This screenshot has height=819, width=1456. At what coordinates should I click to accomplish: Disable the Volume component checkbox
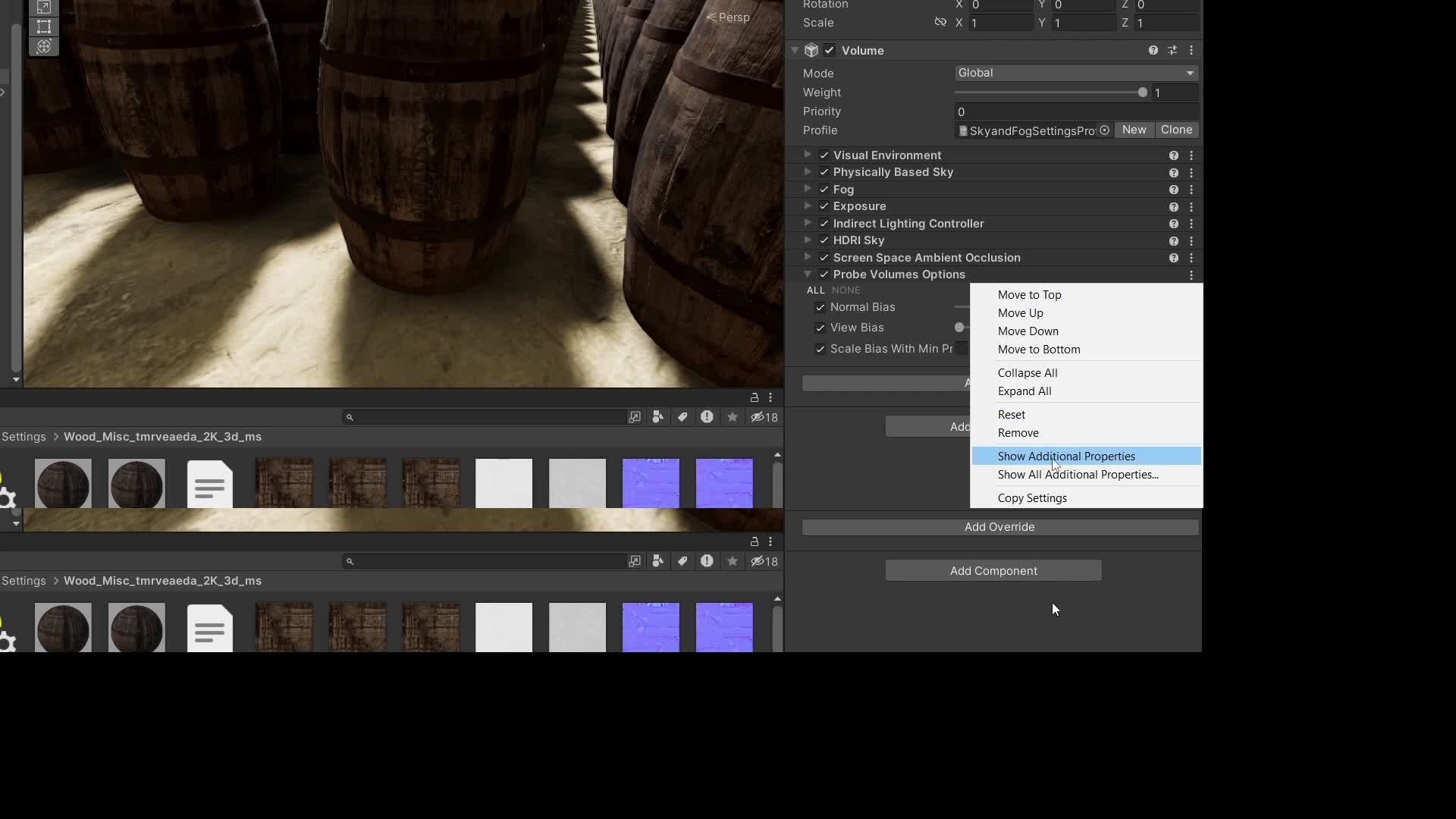(x=830, y=51)
